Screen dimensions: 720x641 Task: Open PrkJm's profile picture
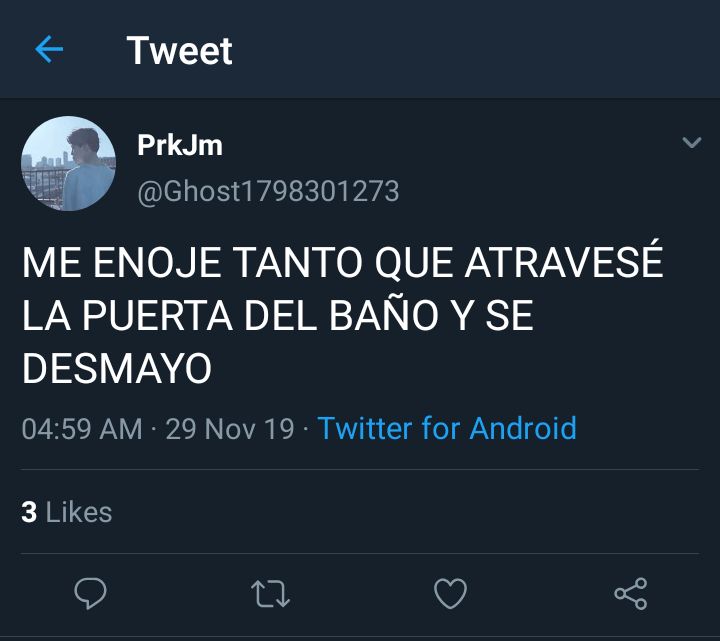point(68,163)
